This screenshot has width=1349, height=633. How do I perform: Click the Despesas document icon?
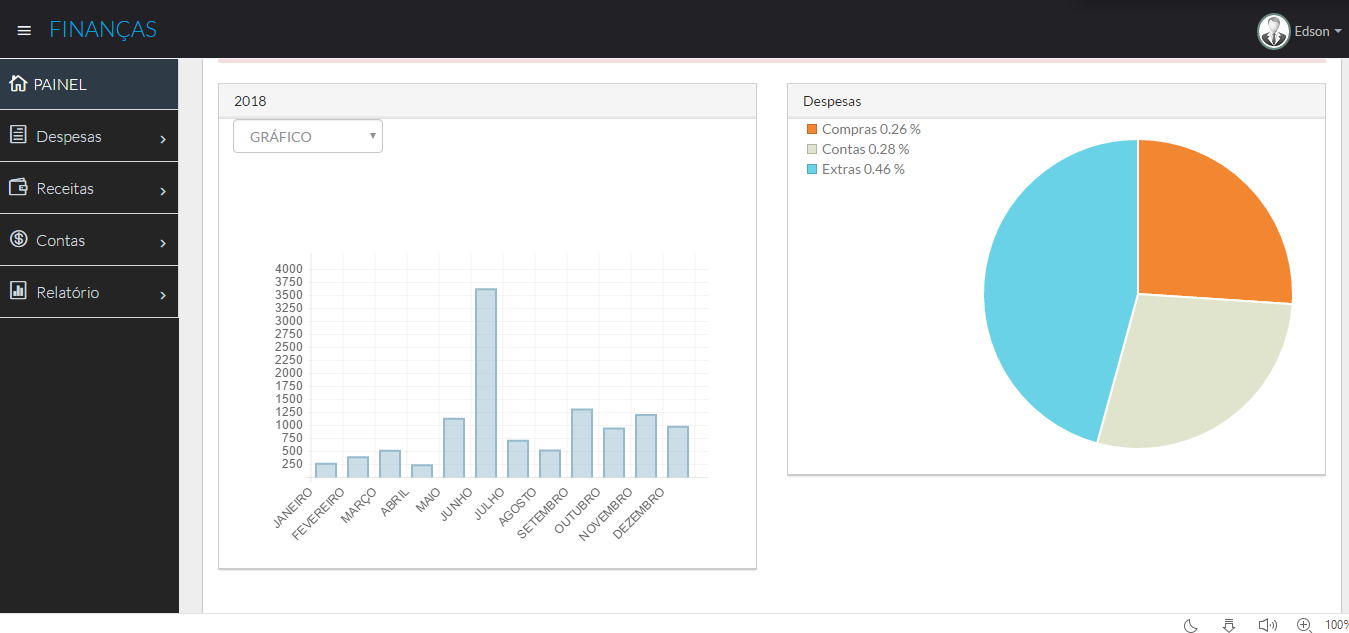pos(18,134)
